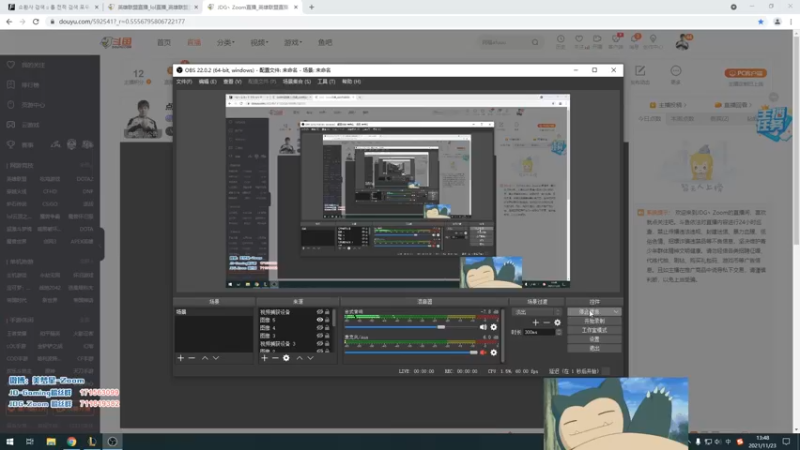Open the 场景集合(S) menu in OBS
Image resolution: width=800 pixels, height=450 pixels.
(x=296, y=82)
